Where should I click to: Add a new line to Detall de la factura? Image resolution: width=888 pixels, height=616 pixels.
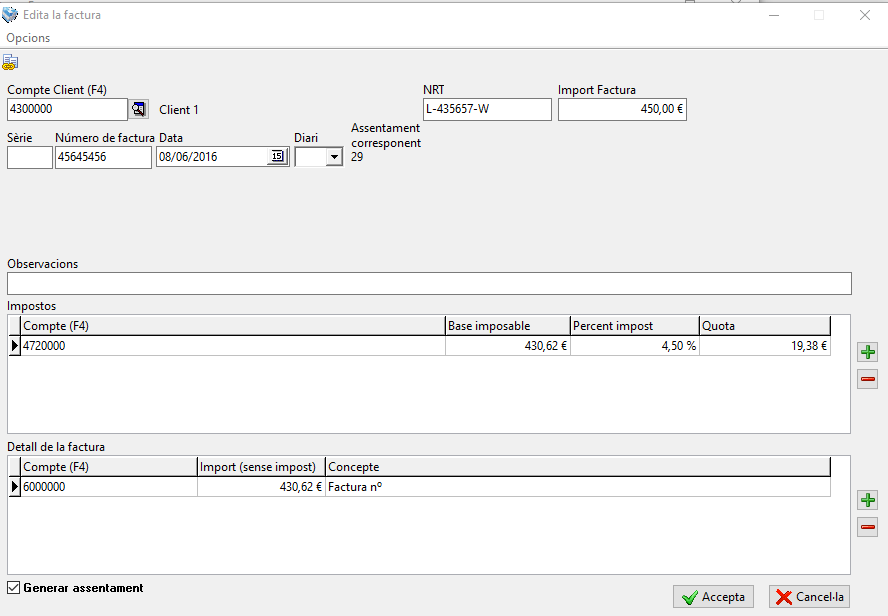tap(868, 500)
